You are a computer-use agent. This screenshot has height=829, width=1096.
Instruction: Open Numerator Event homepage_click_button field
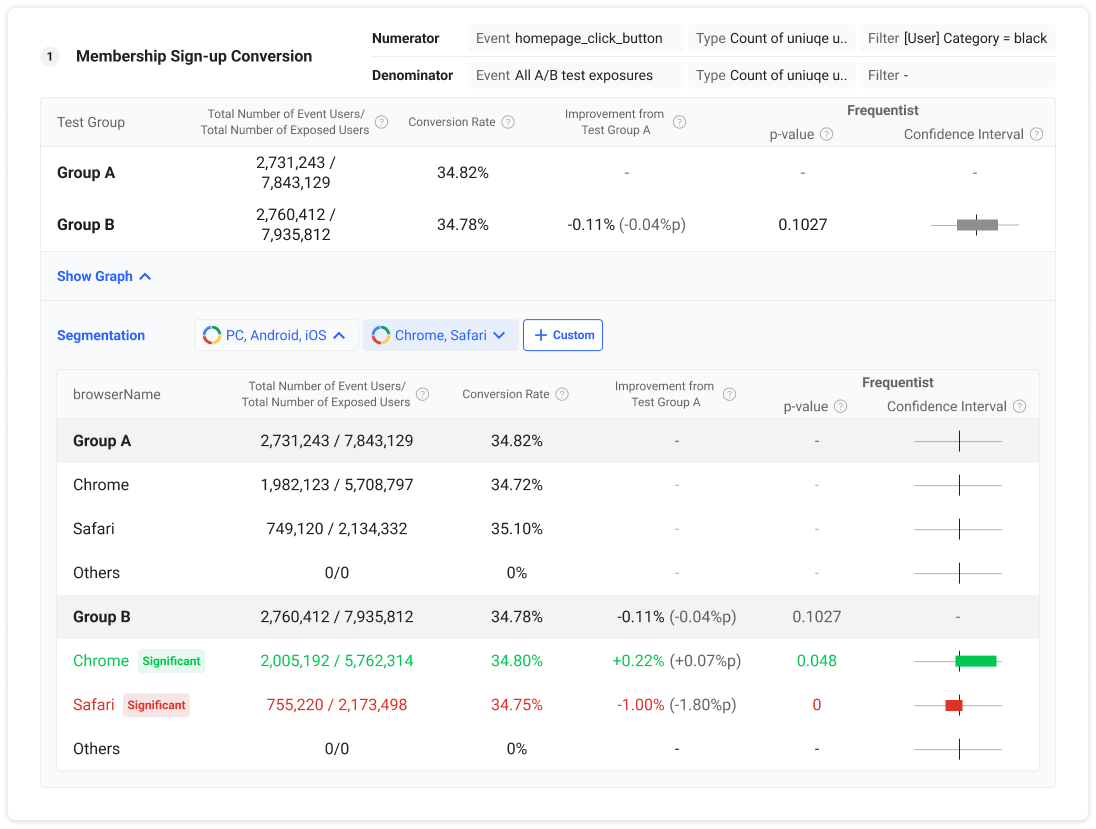coord(576,38)
